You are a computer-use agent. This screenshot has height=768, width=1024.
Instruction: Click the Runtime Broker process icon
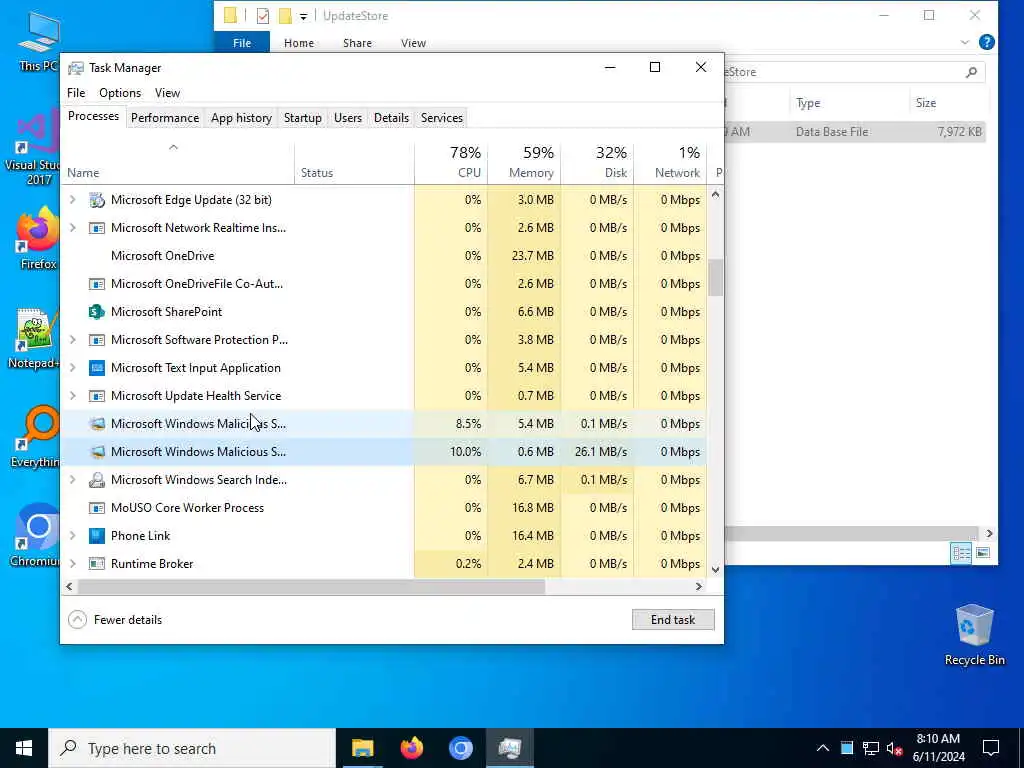click(x=97, y=564)
